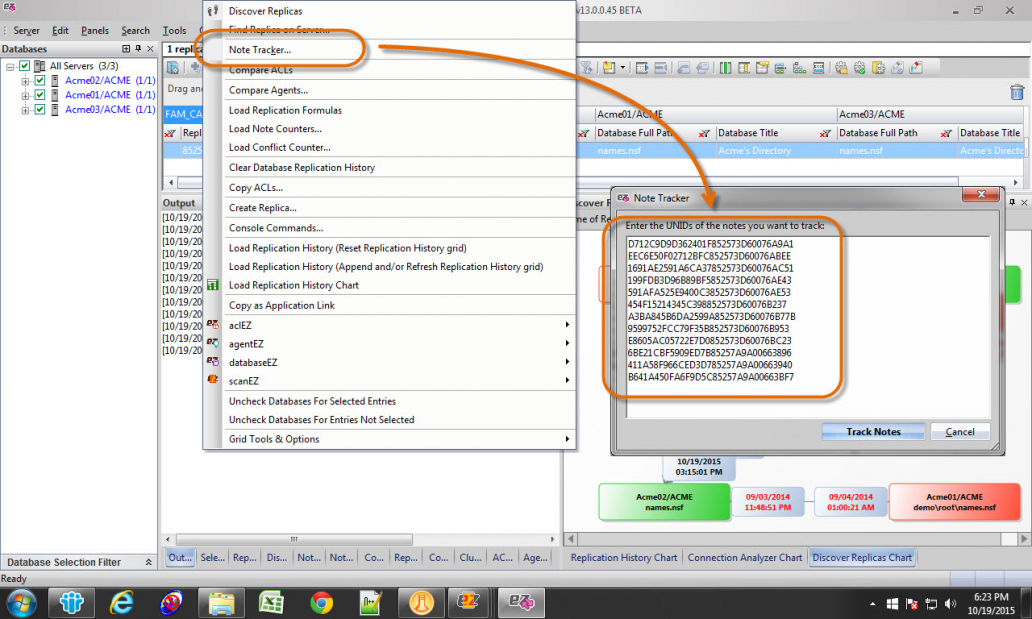
Task: Click the output panel horizontal scrollbar thumb
Action: [294, 539]
